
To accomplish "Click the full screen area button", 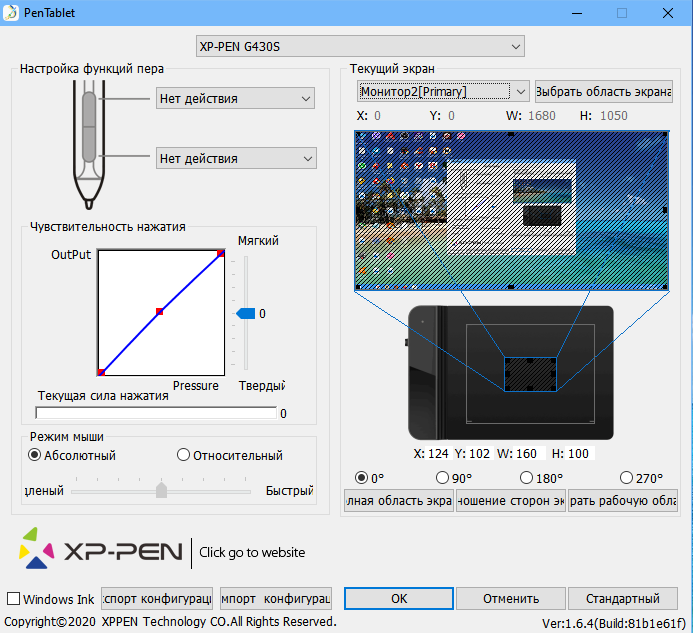I will (x=399, y=501).
